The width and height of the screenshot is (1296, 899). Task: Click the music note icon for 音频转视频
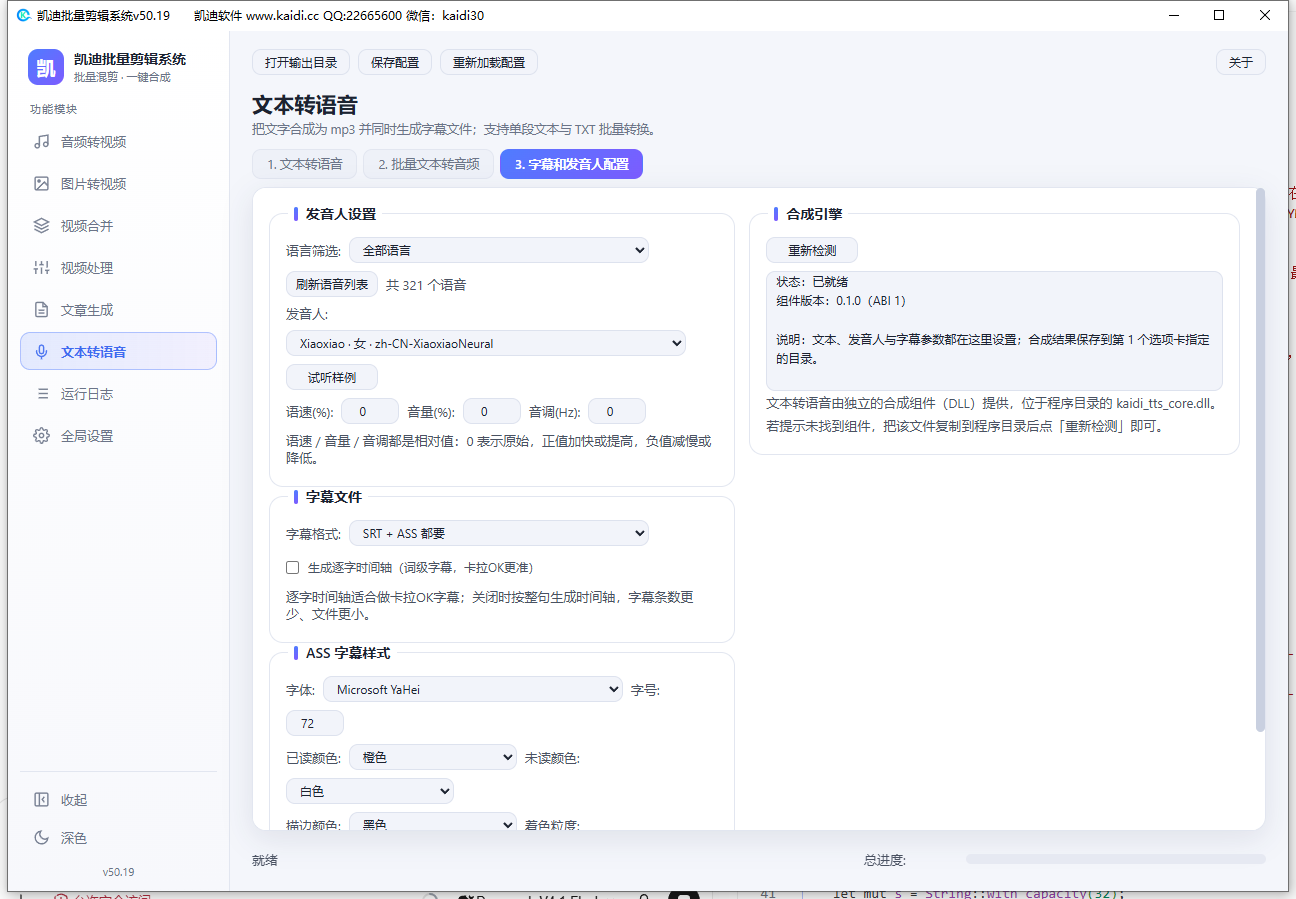pyautogui.click(x=41, y=142)
